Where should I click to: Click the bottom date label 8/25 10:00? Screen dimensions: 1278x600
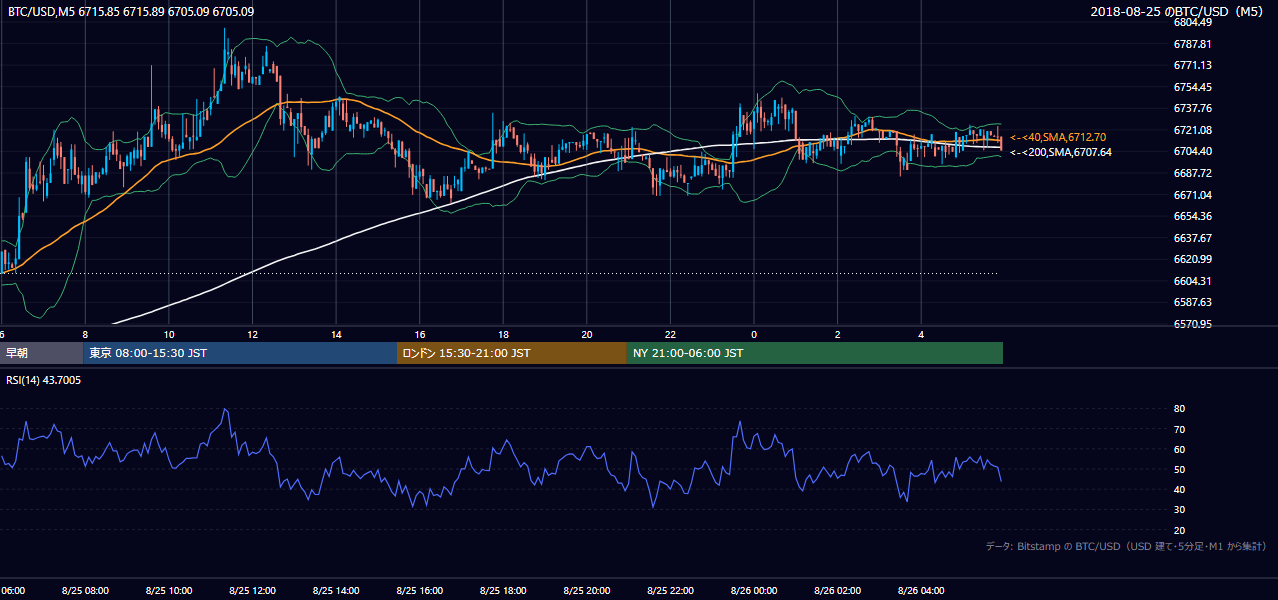(x=169, y=591)
